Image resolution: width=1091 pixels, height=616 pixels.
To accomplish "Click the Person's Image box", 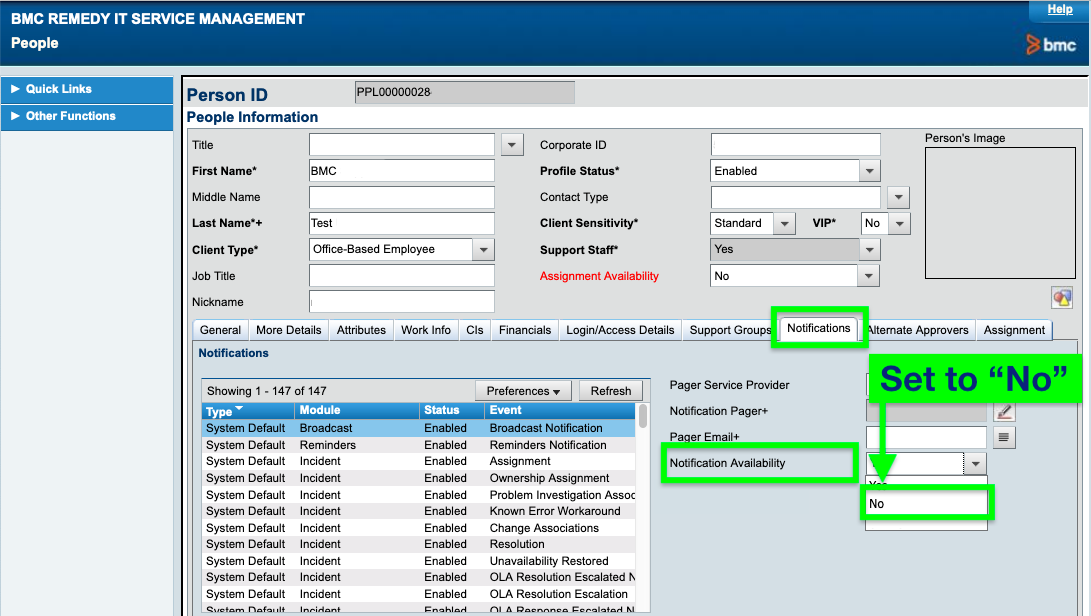I will coord(1000,212).
